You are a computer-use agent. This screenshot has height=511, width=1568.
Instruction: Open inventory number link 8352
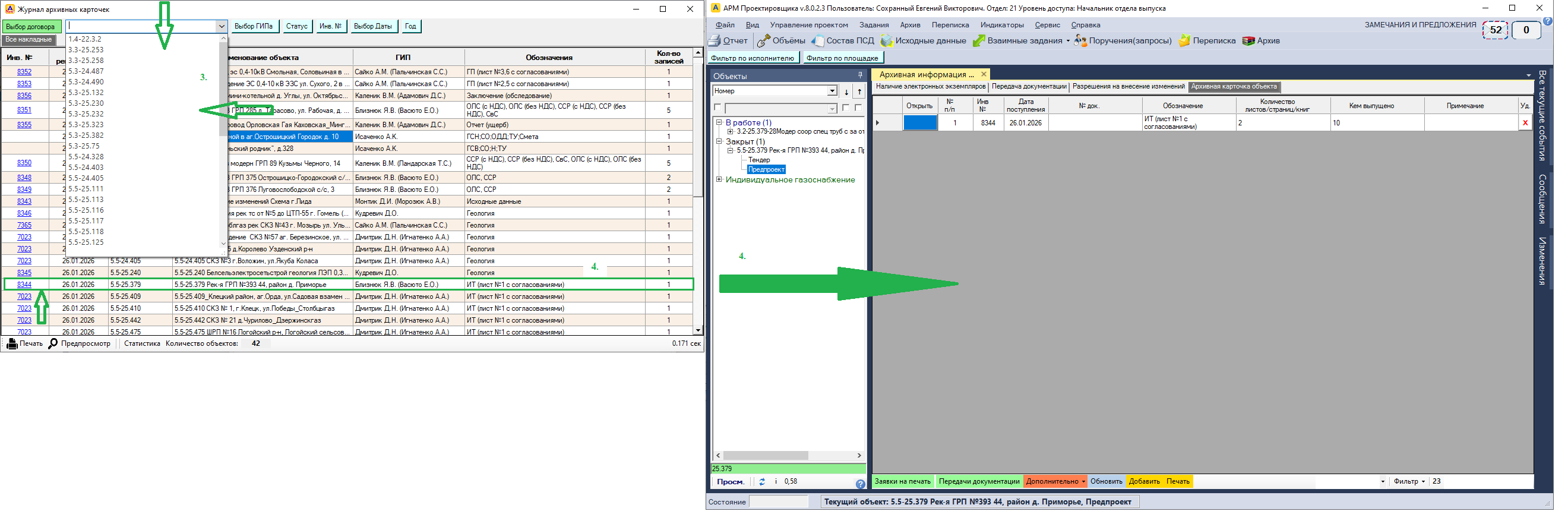[x=24, y=72]
